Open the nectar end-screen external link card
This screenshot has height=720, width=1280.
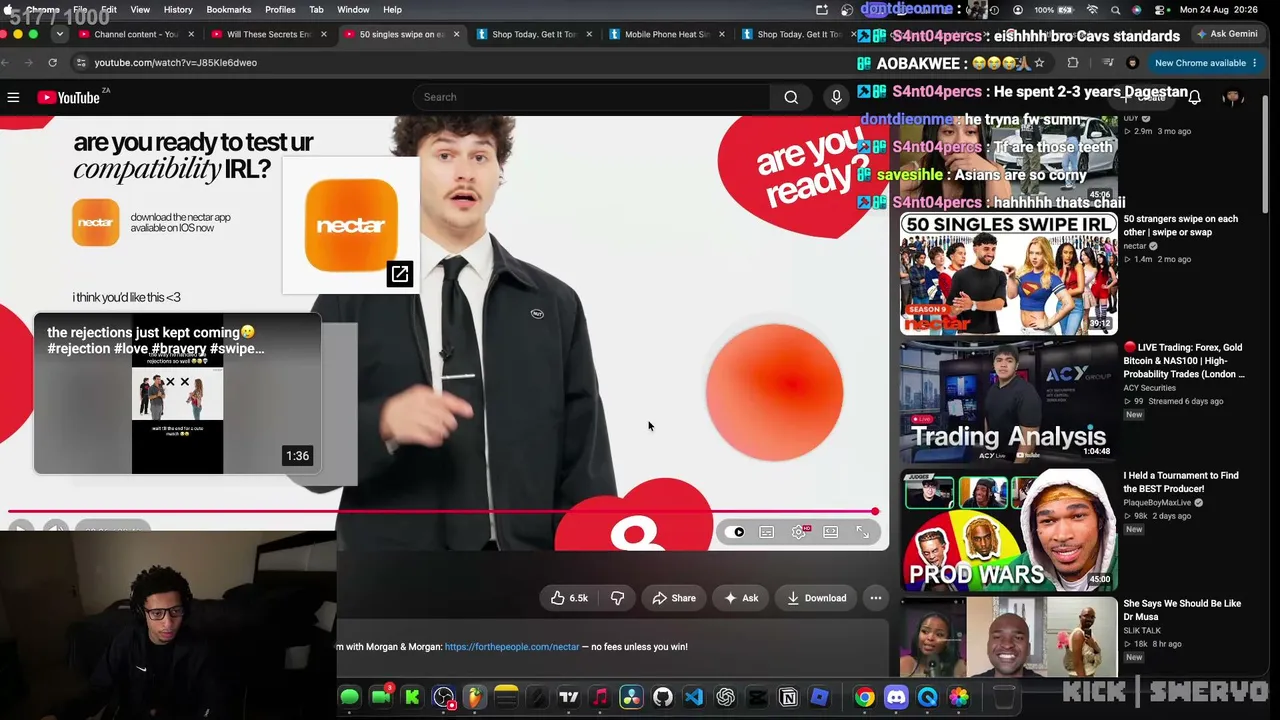[x=351, y=225]
